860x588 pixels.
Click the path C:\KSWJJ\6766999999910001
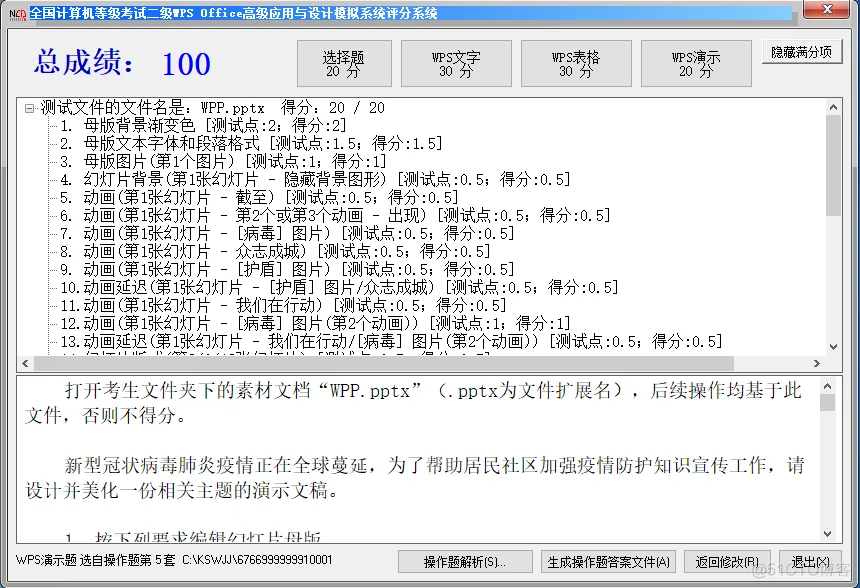pos(257,560)
